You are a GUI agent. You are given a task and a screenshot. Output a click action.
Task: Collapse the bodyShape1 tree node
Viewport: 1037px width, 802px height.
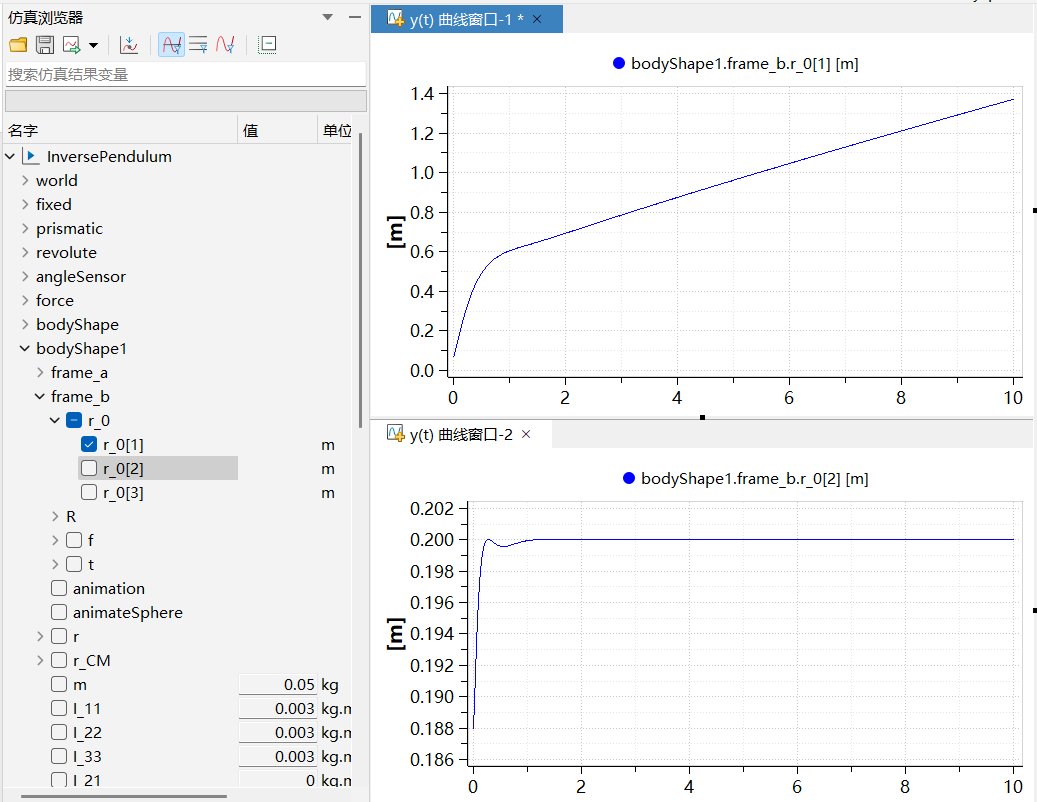coord(25,349)
